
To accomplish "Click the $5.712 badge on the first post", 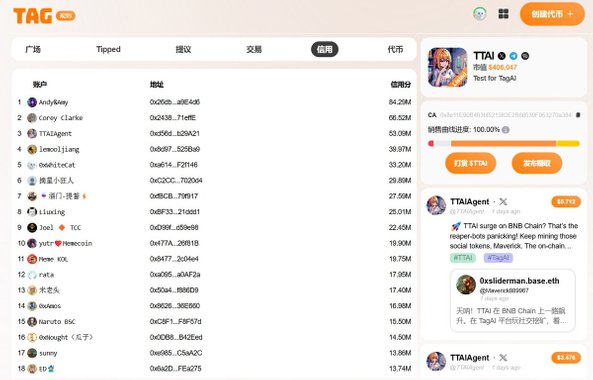I will point(566,202).
